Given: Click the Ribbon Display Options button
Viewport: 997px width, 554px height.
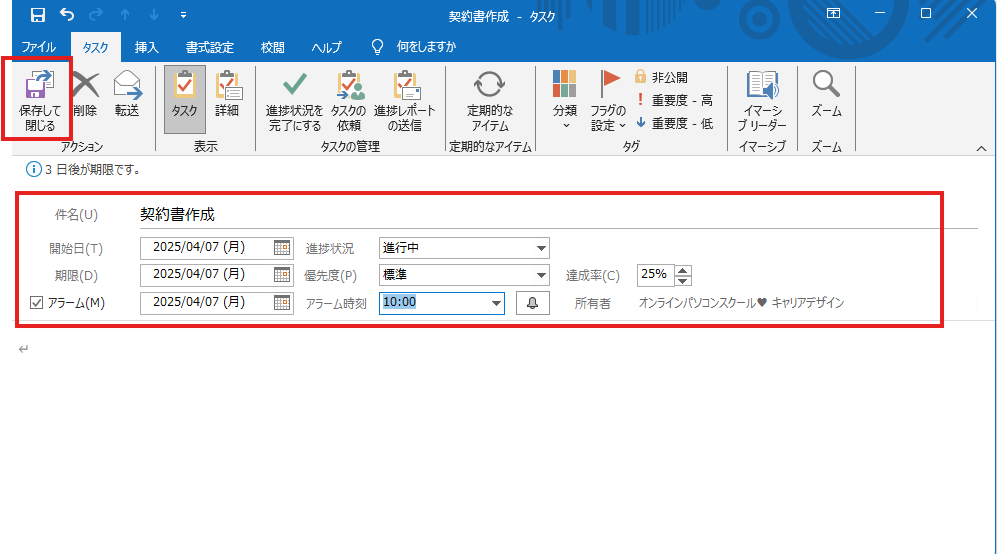Looking at the screenshot, I should [x=833, y=14].
